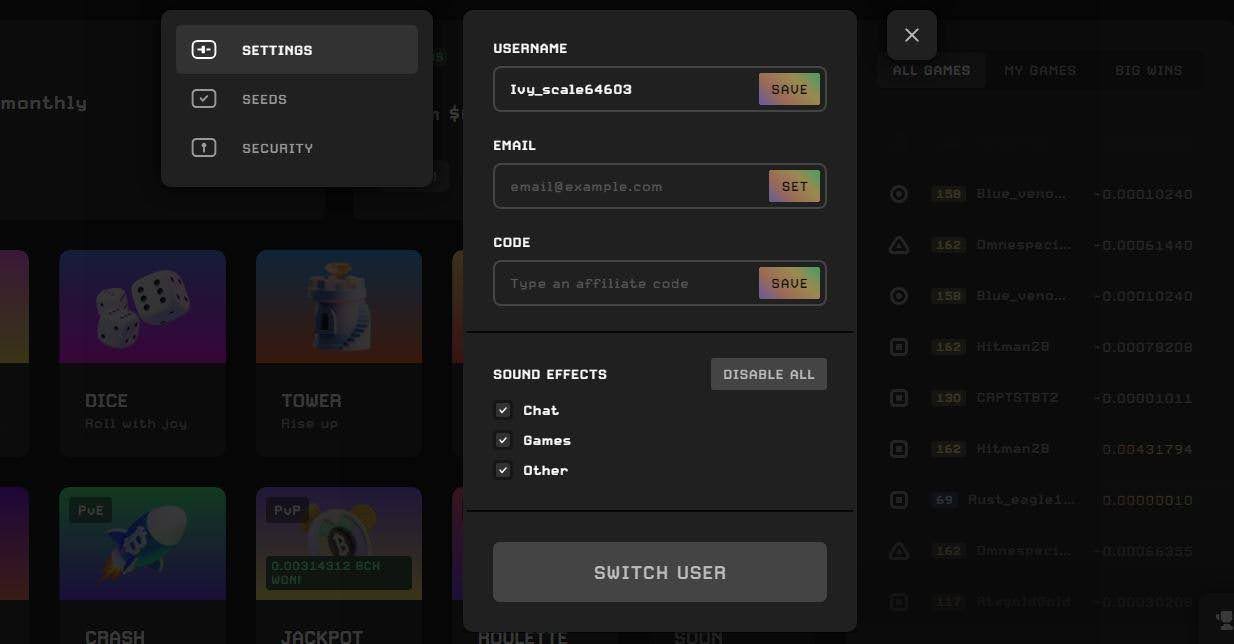Screen dimensions: 1234x644
Task: Save the username Ivy_scale64603
Action: click(x=789, y=89)
